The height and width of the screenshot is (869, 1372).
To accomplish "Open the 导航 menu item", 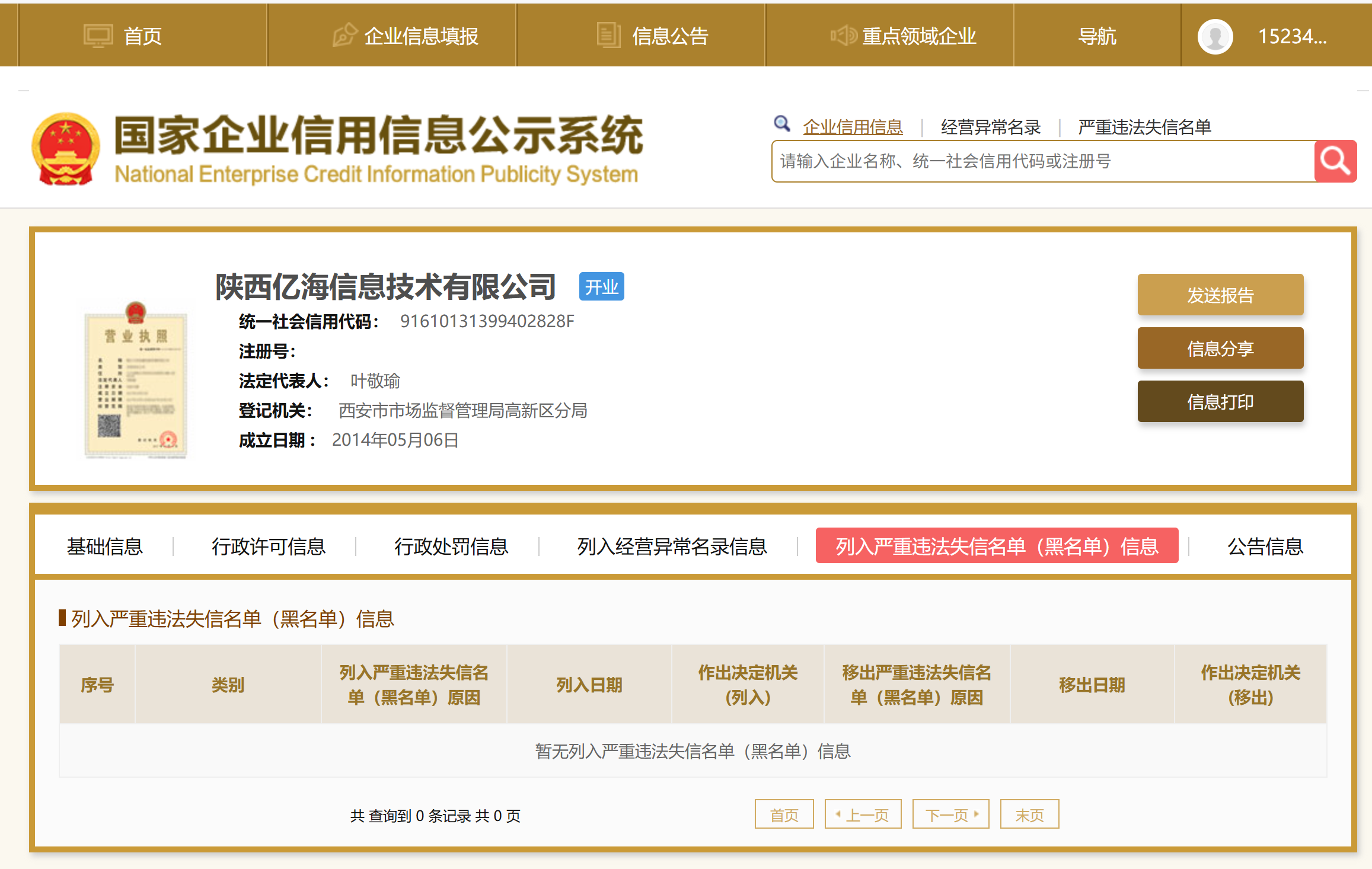I will coord(1097,37).
